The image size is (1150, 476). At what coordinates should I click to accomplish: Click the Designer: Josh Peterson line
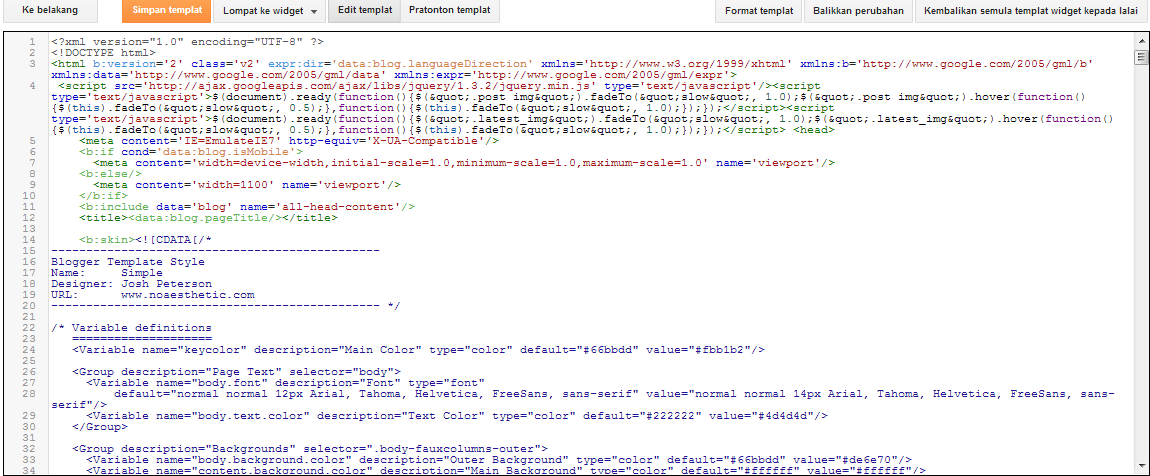tap(131, 284)
